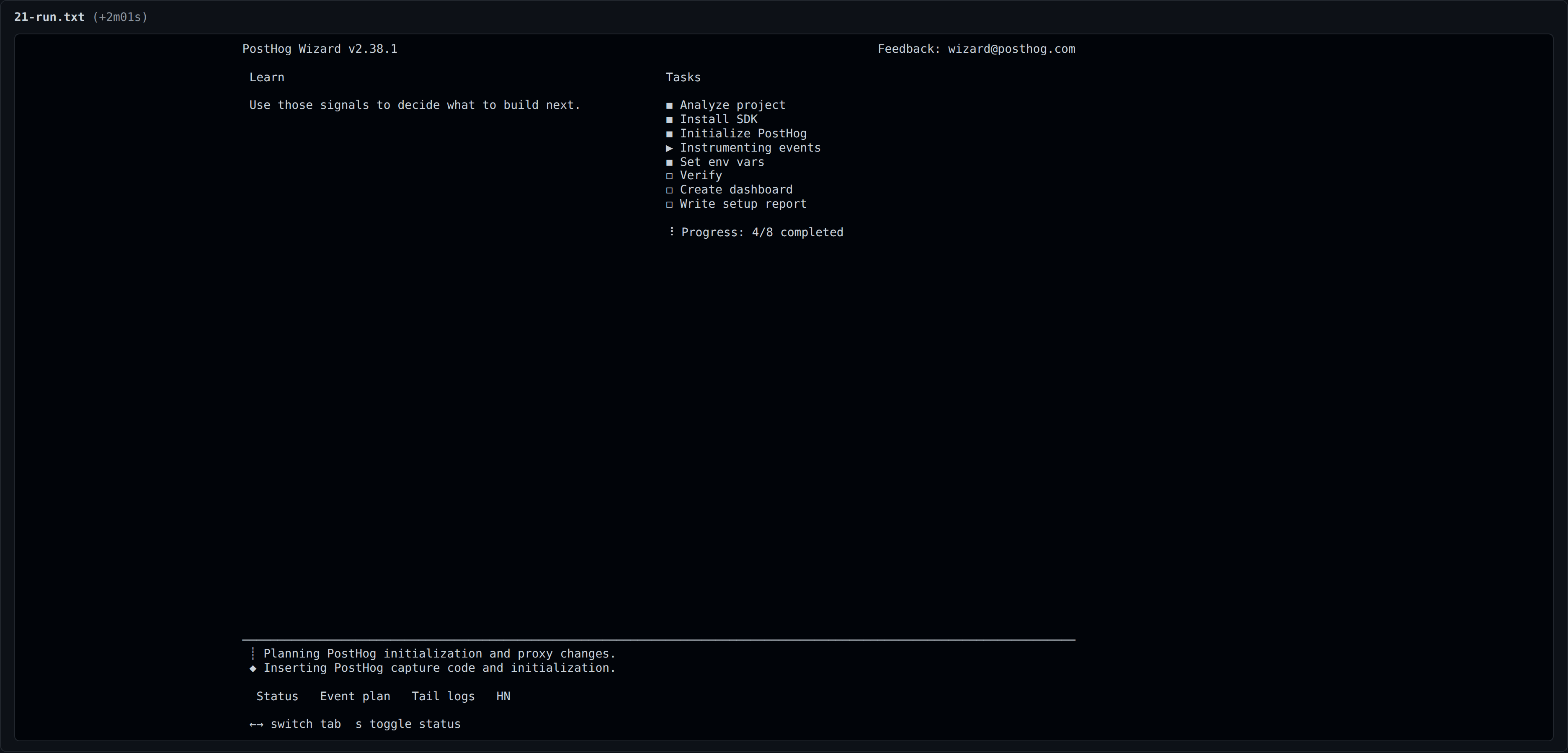Click the empty box beside Verify
1568x753 pixels.
click(670, 176)
